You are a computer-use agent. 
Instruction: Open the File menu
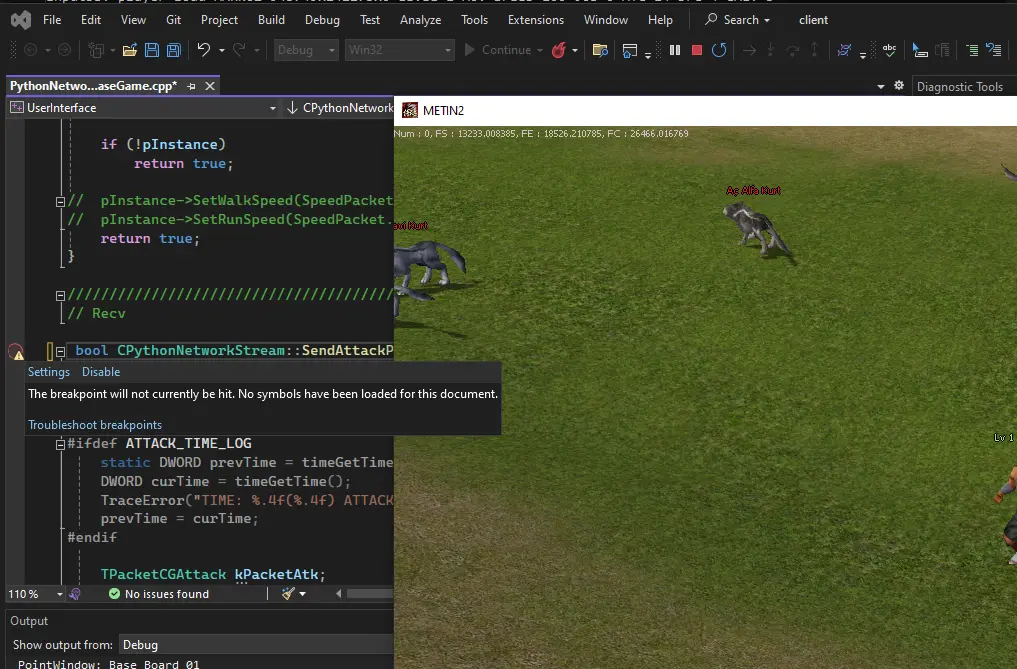tap(52, 20)
